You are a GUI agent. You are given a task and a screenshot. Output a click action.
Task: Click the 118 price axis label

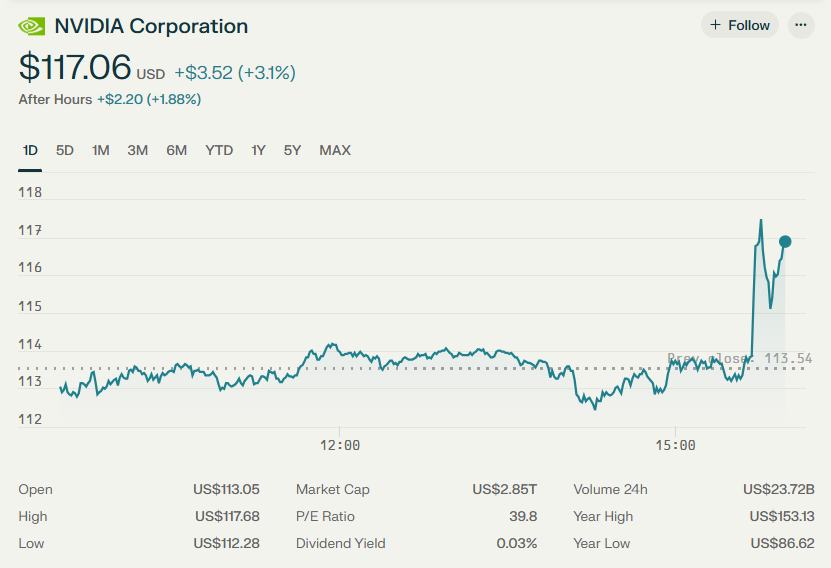[x=30, y=192]
